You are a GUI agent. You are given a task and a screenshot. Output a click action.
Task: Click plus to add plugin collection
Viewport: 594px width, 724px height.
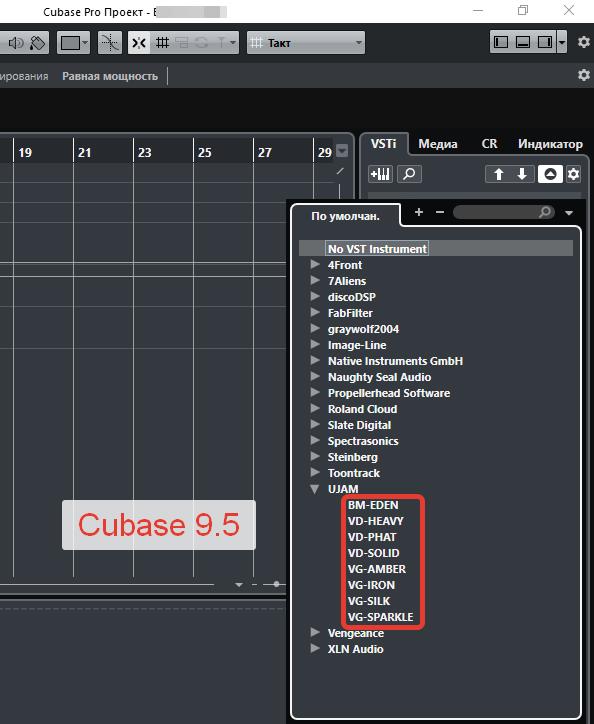click(419, 212)
